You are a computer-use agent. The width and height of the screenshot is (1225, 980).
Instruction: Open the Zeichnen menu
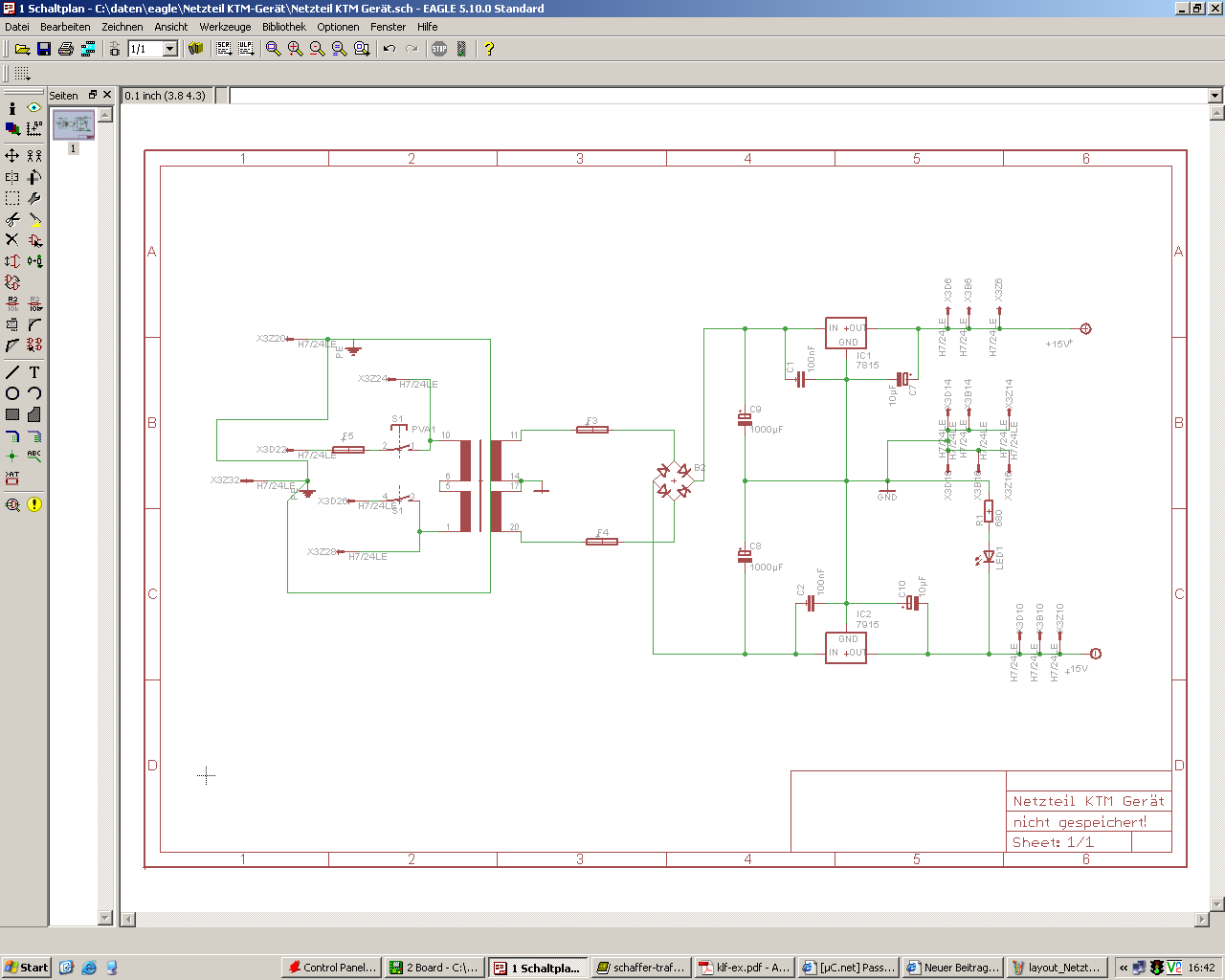(122, 27)
